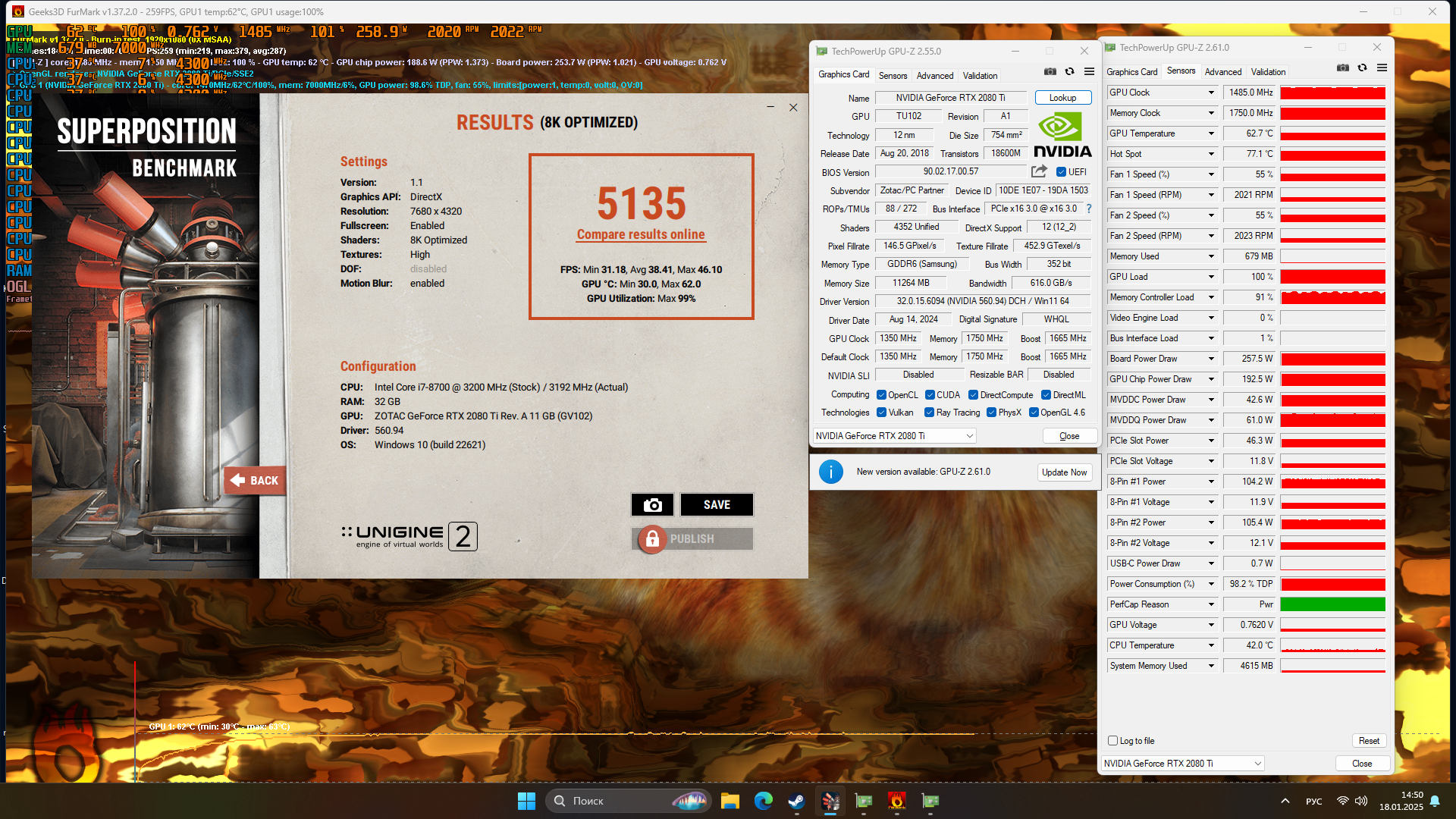Click GPU-Z 2.61 sensors refresh icon
The image size is (1456, 819).
tap(1362, 67)
